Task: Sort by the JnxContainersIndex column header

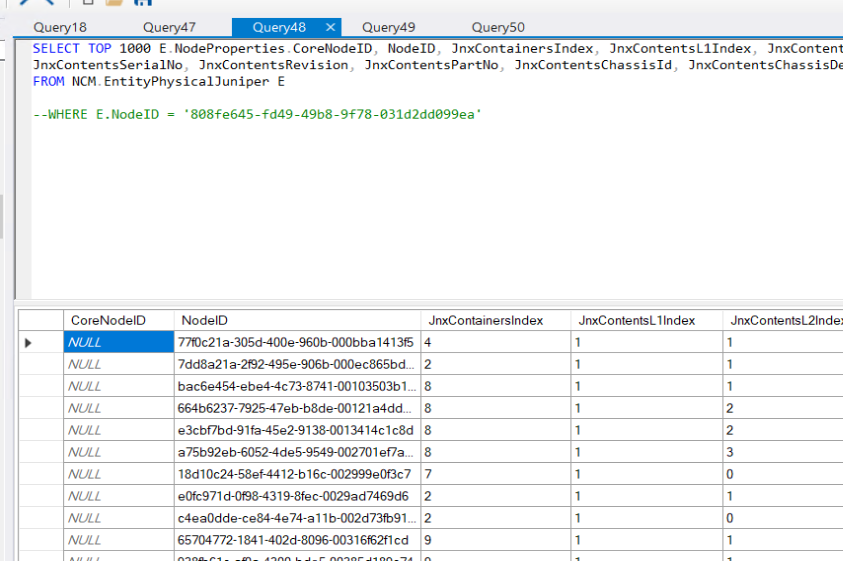Action: pos(496,321)
